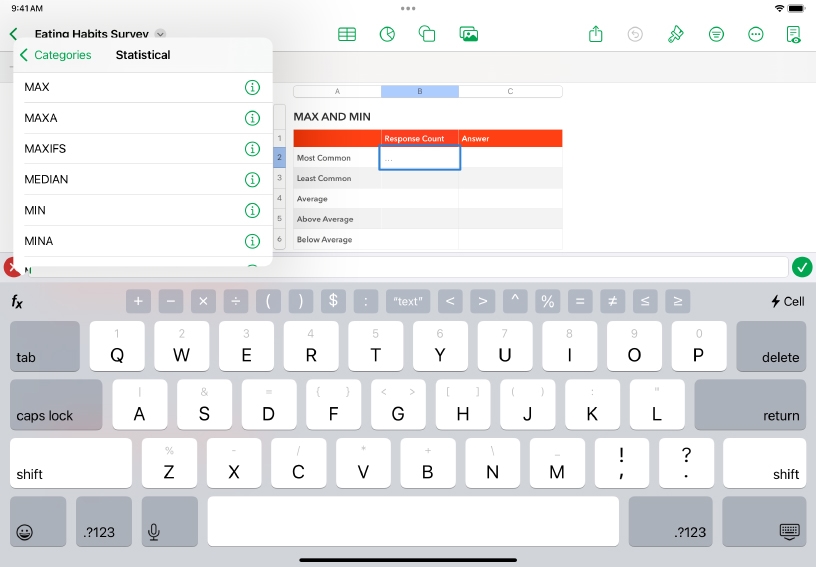Open the media insert menu

click(468, 34)
